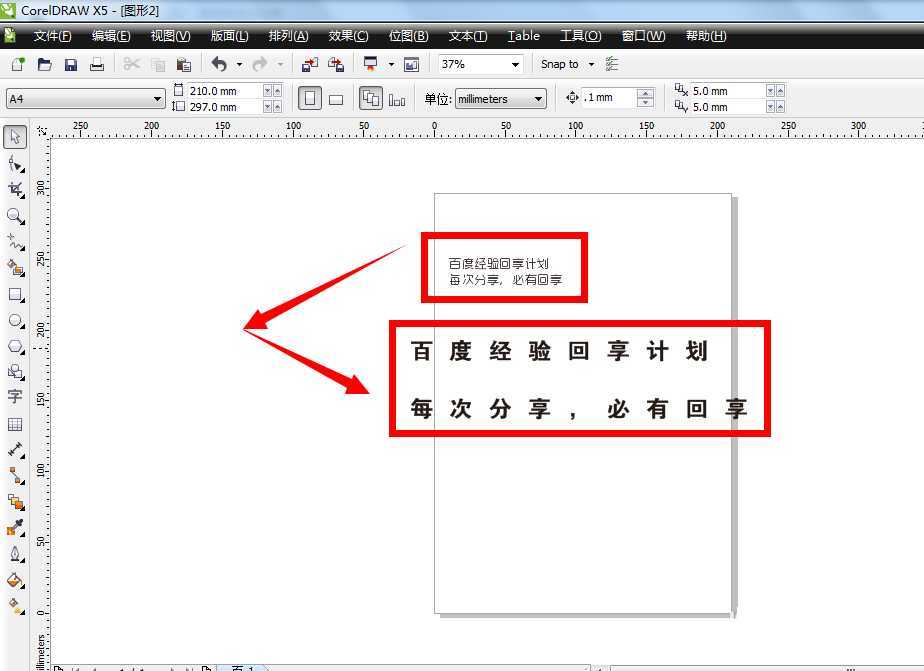Expand the millimeters units dropdown

[x=537, y=98]
